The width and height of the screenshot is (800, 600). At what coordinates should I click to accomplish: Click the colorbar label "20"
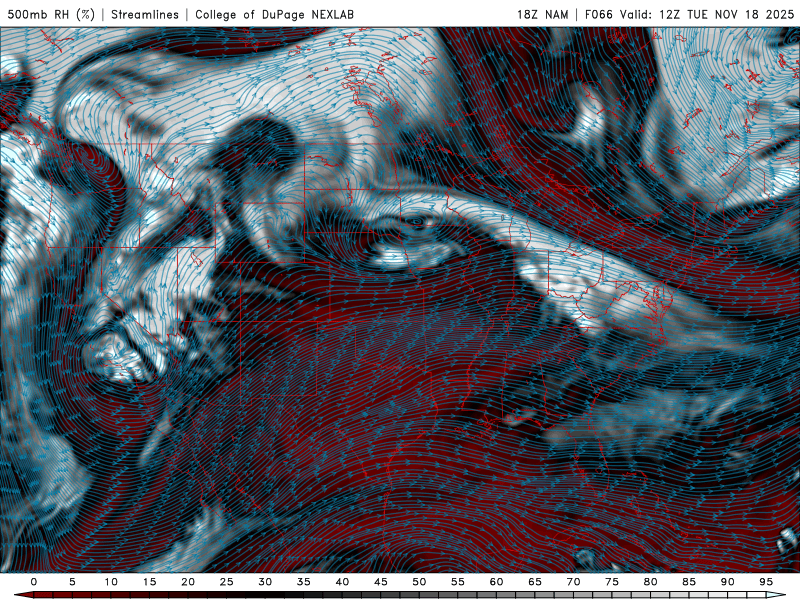click(x=188, y=582)
